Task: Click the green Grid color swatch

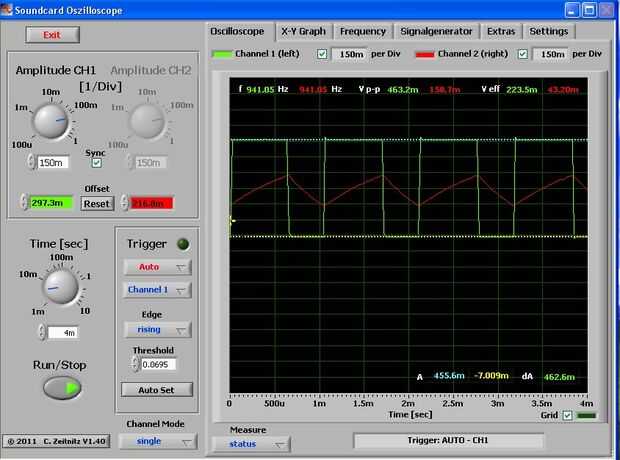Action: coord(587,415)
